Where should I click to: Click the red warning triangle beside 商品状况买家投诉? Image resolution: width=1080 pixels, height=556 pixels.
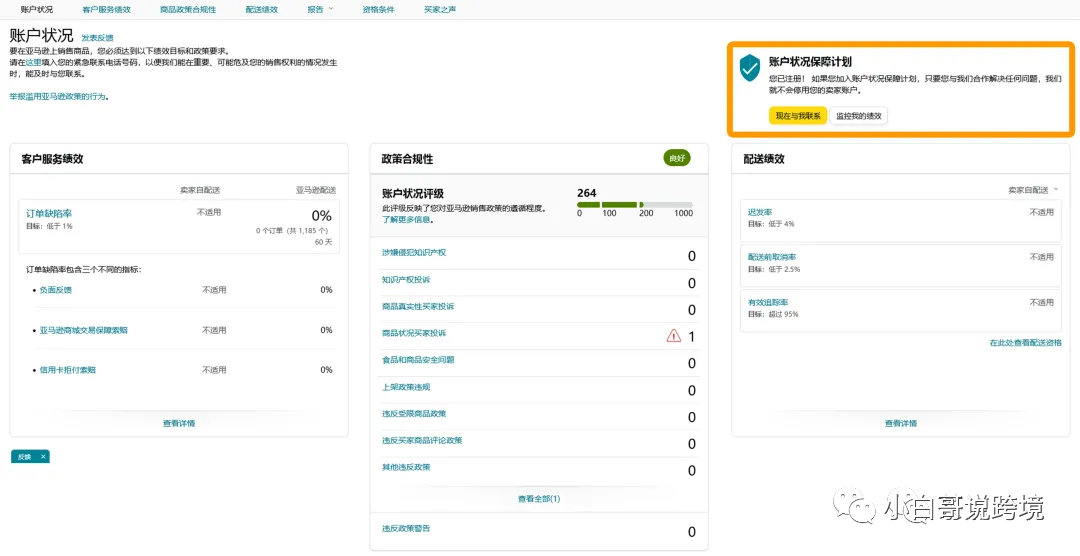(674, 336)
